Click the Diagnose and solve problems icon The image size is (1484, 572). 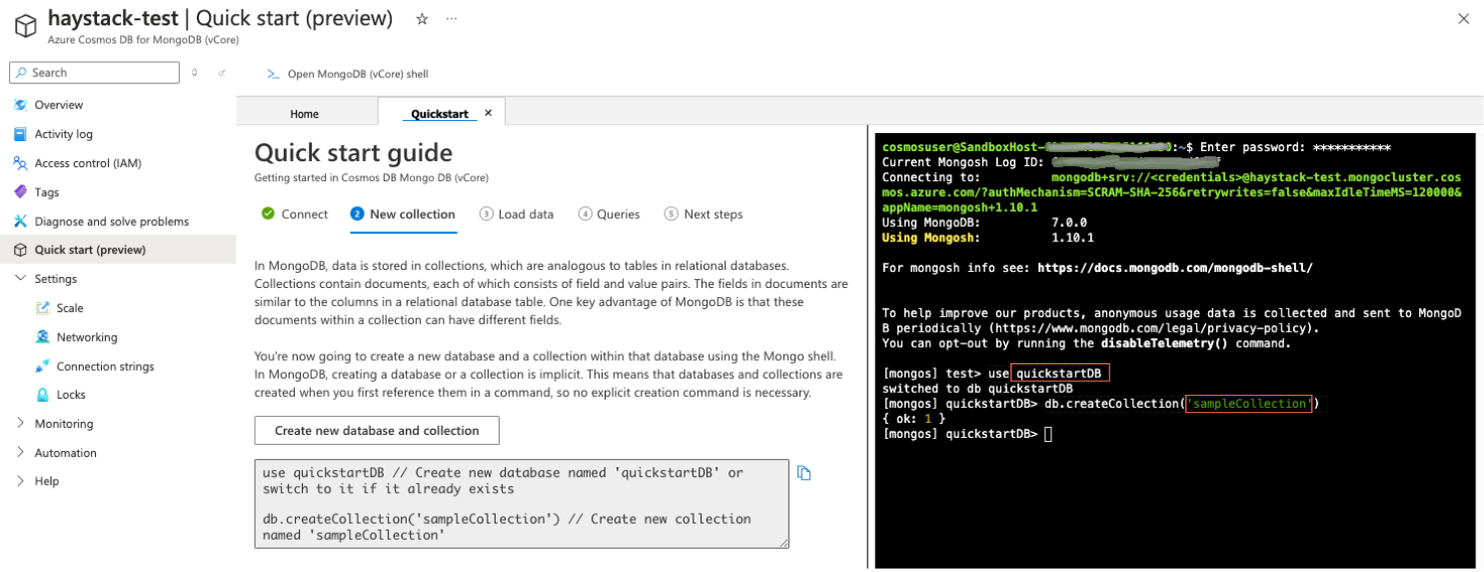point(20,221)
